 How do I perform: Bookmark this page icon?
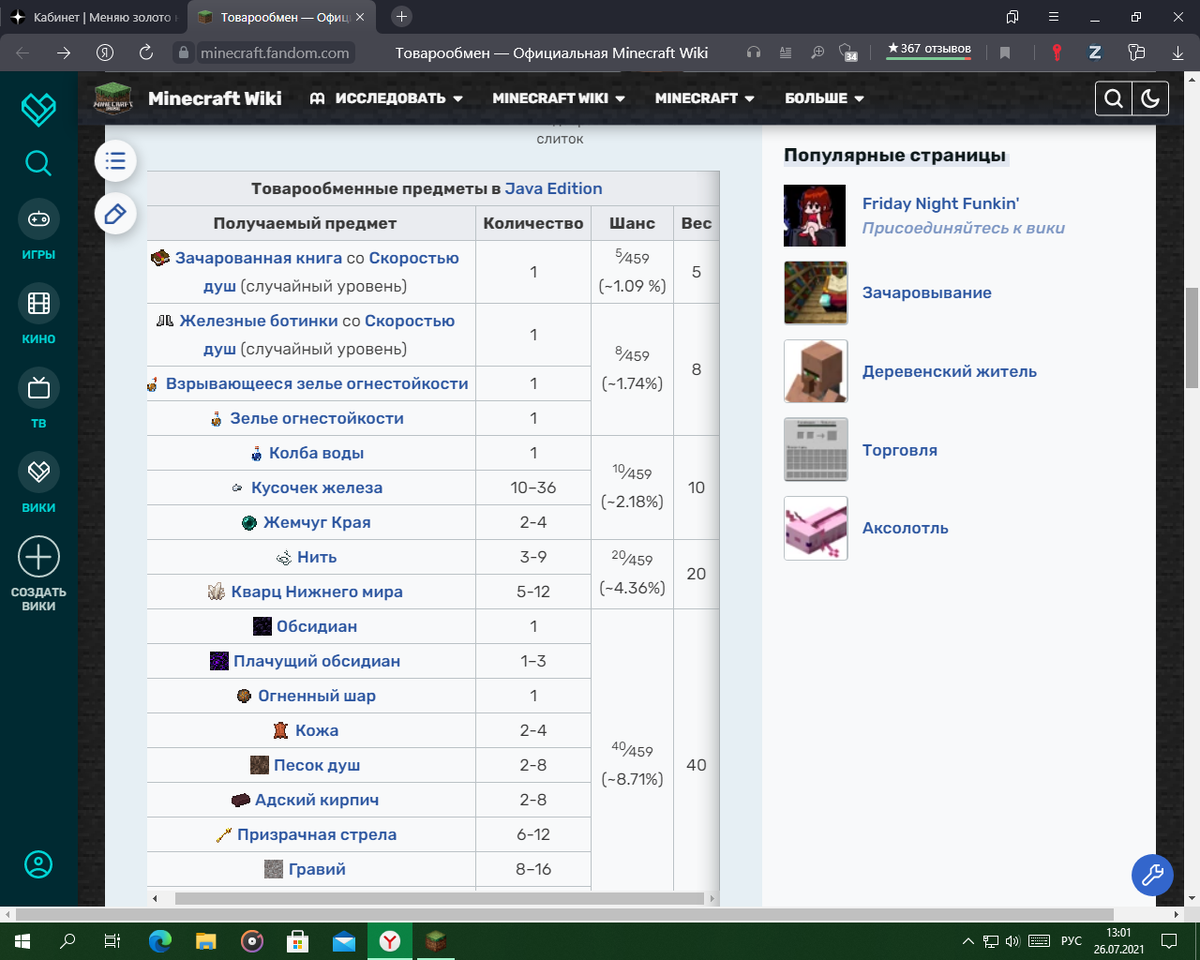click(x=1005, y=53)
